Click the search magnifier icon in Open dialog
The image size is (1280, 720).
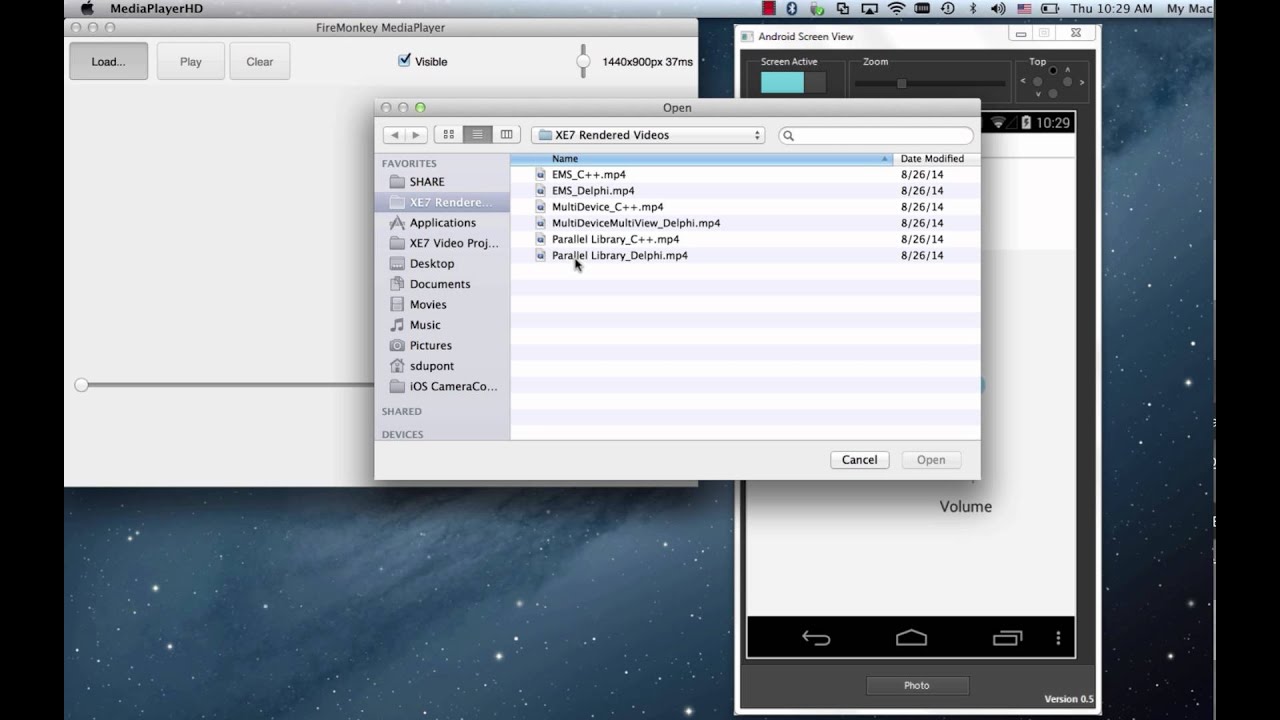point(788,136)
